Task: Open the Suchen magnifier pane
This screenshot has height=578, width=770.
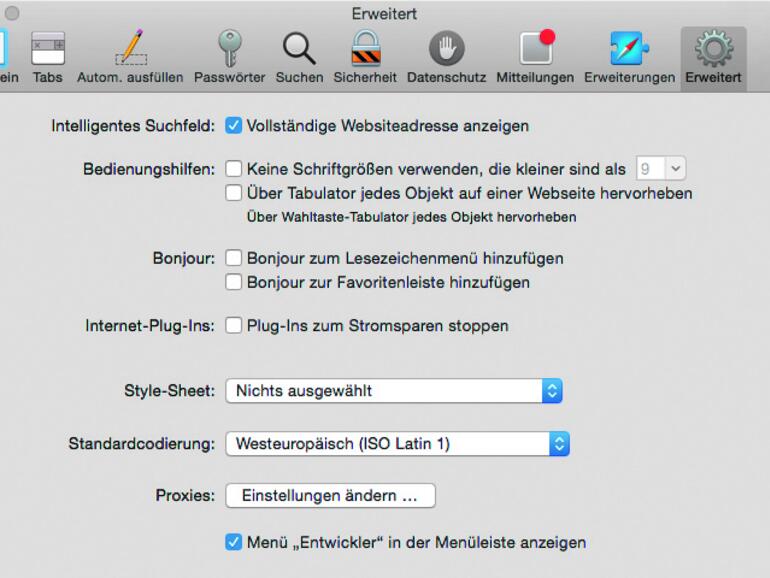Action: click(x=299, y=57)
